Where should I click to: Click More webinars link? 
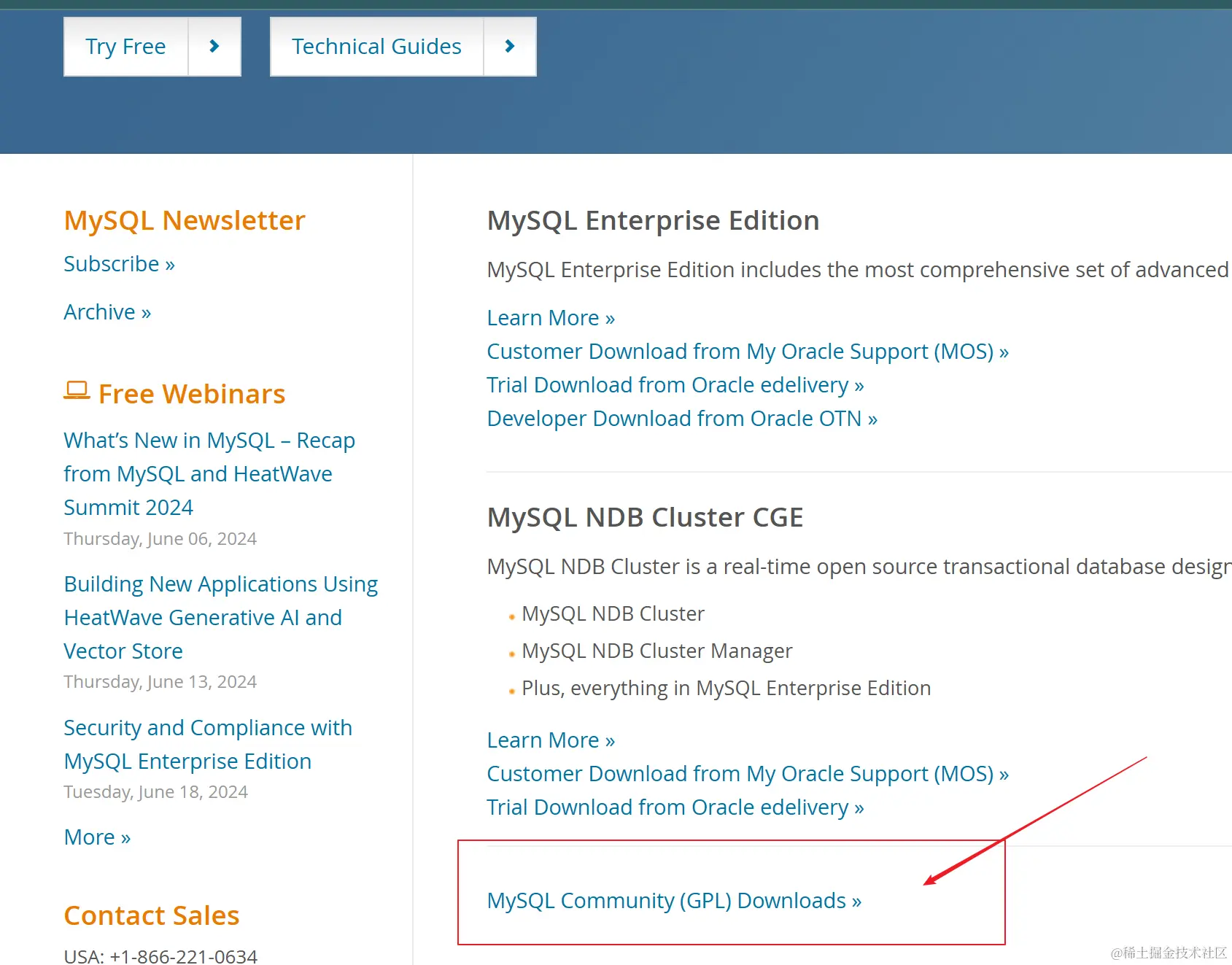[97, 837]
